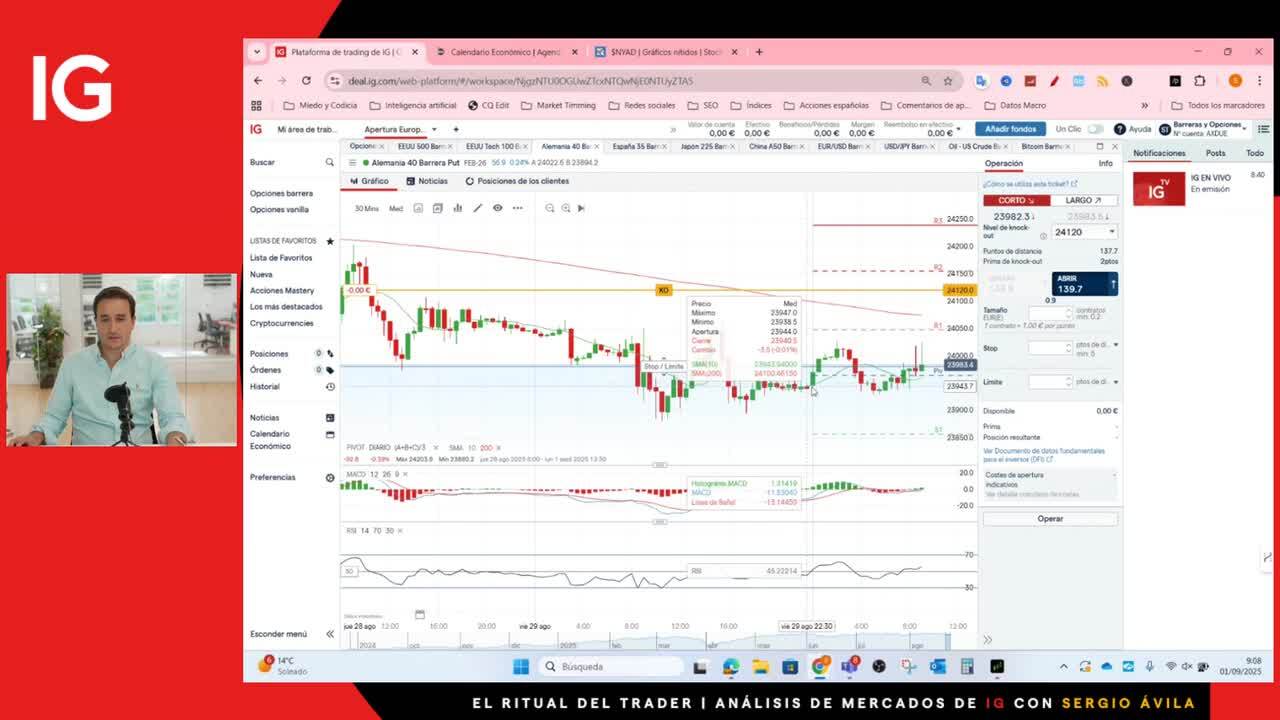Screen dimensions: 1280x720
Task: Remove MACD indicator with its X
Action: tap(407, 474)
